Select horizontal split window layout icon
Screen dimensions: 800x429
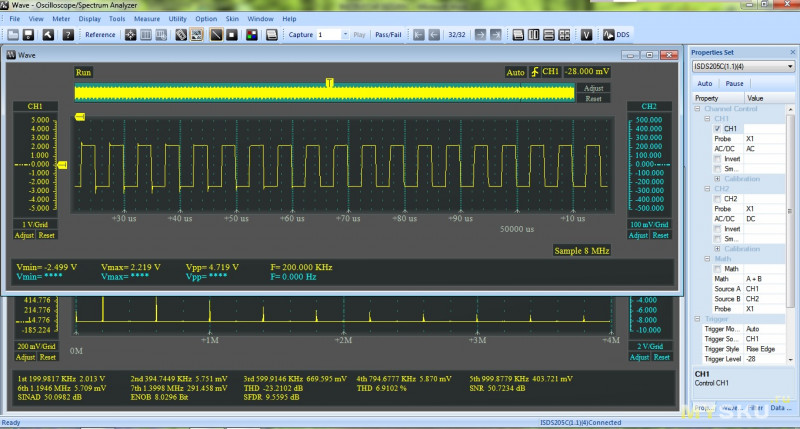point(549,35)
